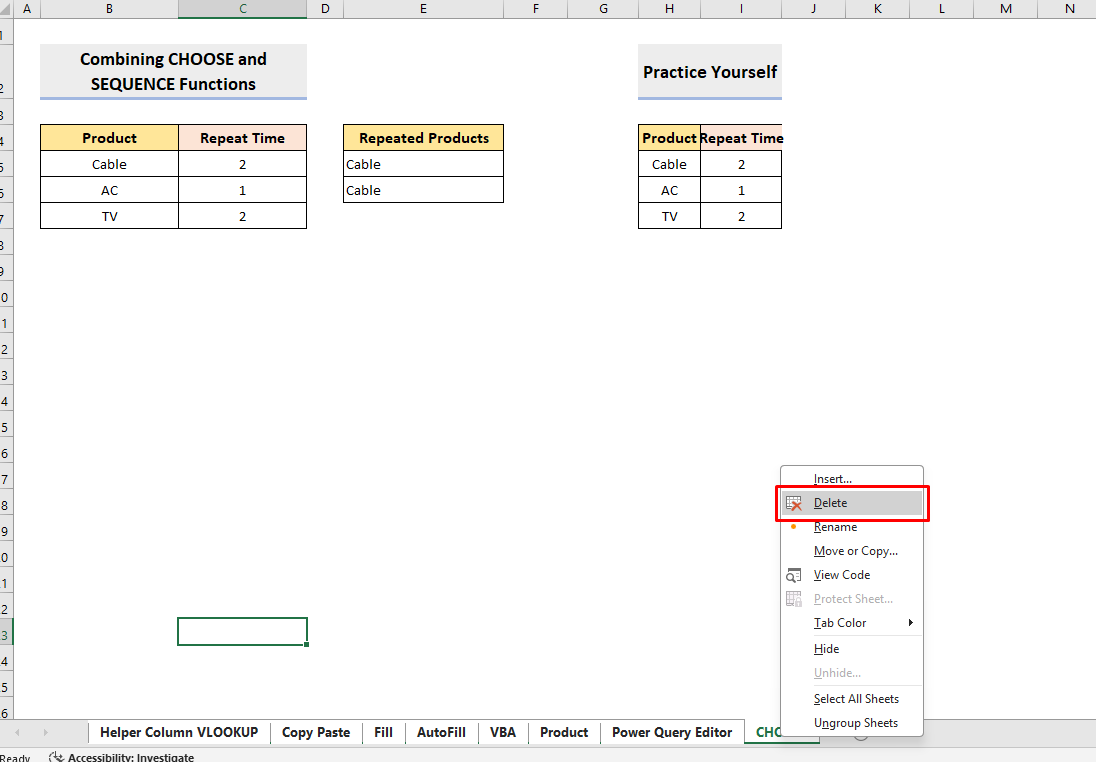Image resolution: width=1096 pixels, height=762 pixels.
Task: Switch to Helper Column VLOOKUP sheet tab
Action: [179, 733]
